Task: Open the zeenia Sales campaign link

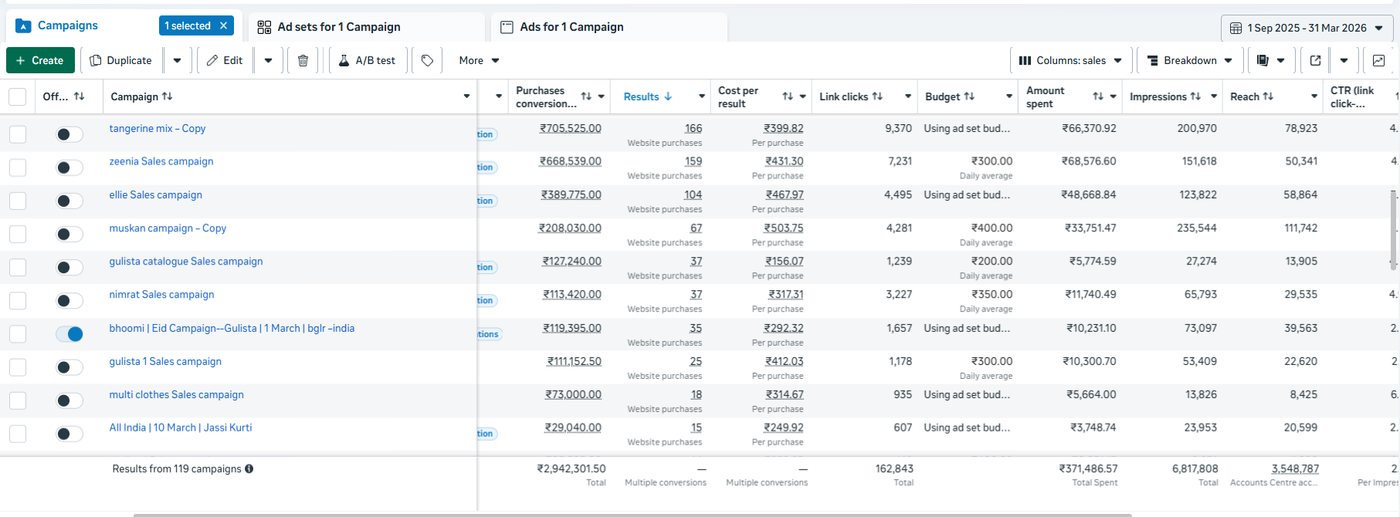Action: 161,161
